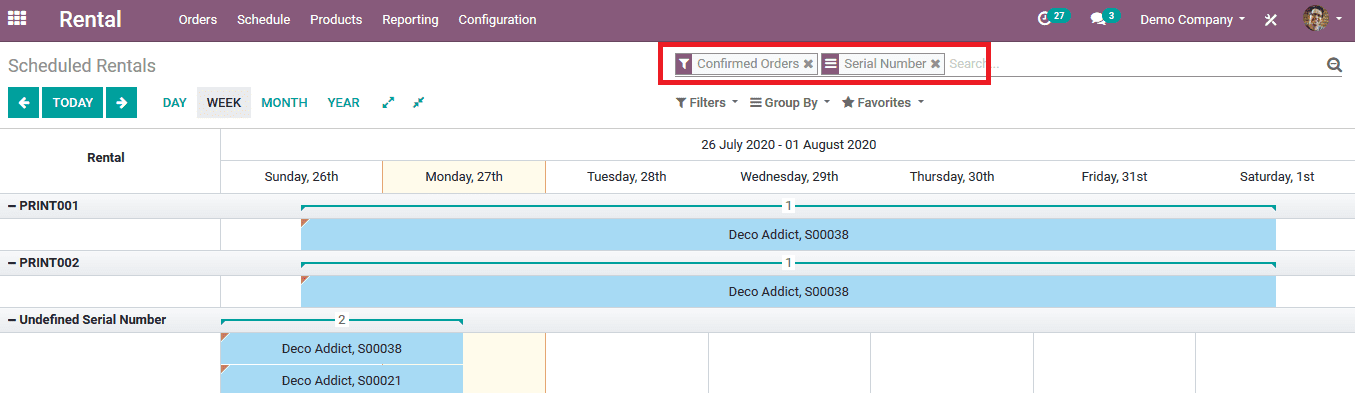This screenshot has width=1355, height=393.
Task: Click the Friday, 31st column header
Action: tap(1114, 177)
